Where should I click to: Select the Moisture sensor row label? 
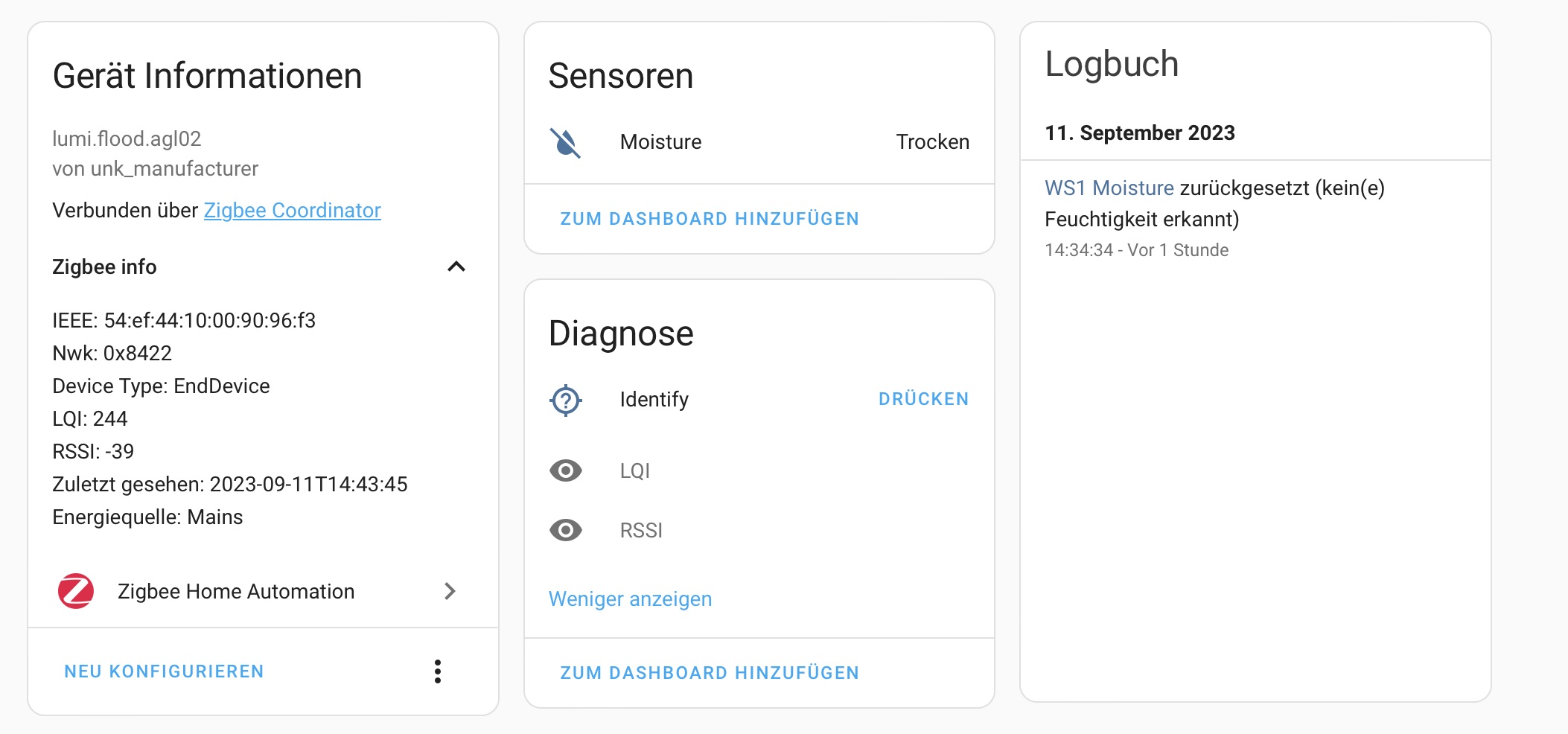661,142
